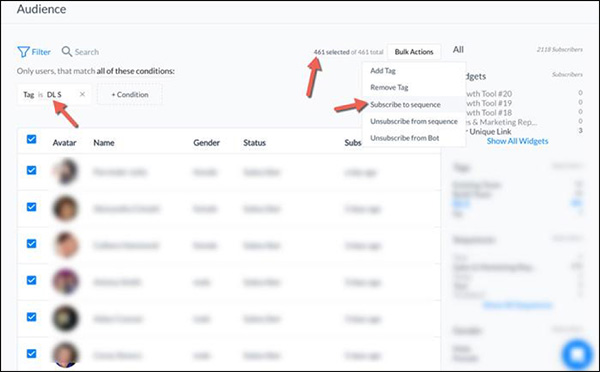Change the all of these conditions selector
The image size is (600, 372).
135,71
